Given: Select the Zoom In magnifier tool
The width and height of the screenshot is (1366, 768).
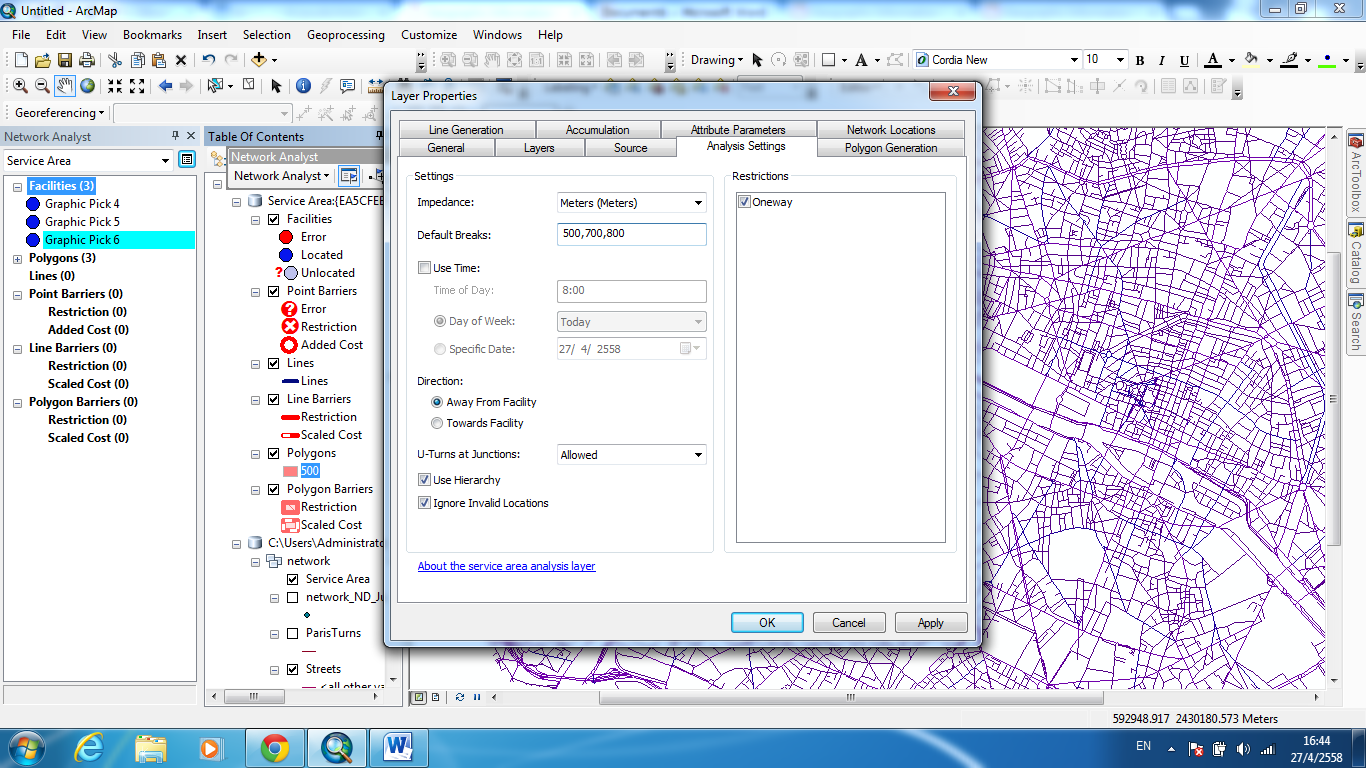Looking at the screenshot, I should click(20, 86).
